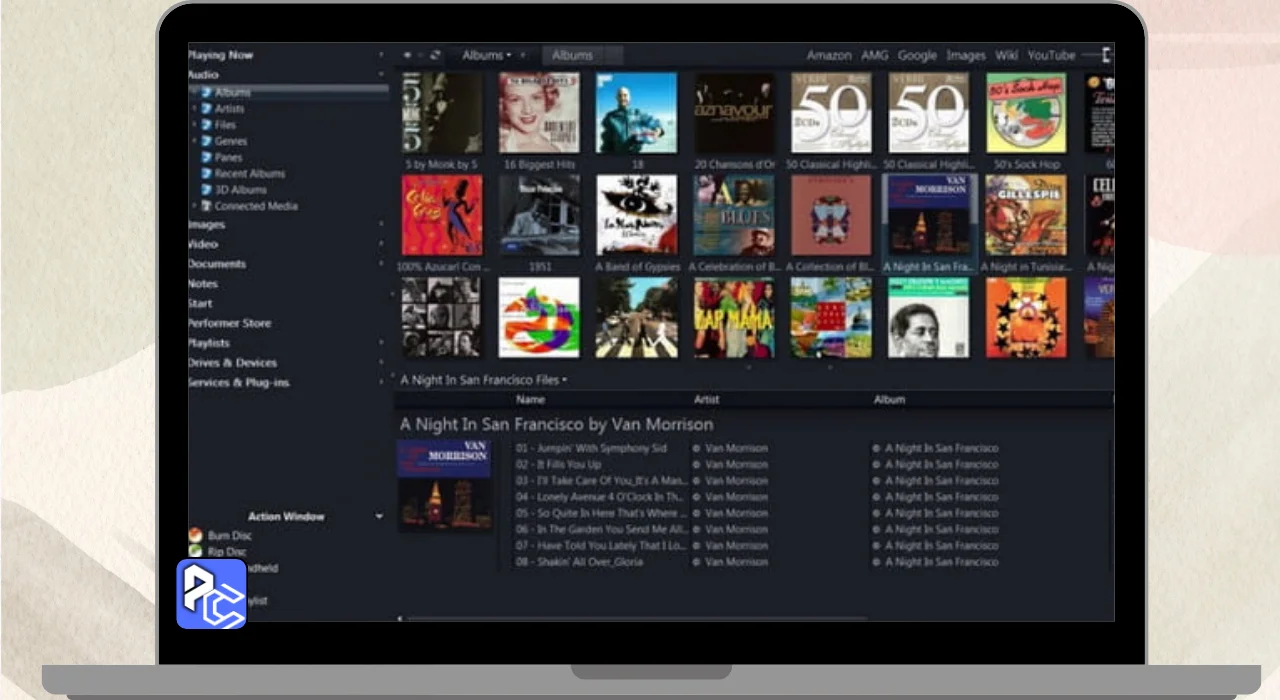Sort by the Artist column header

coord(706,399)
